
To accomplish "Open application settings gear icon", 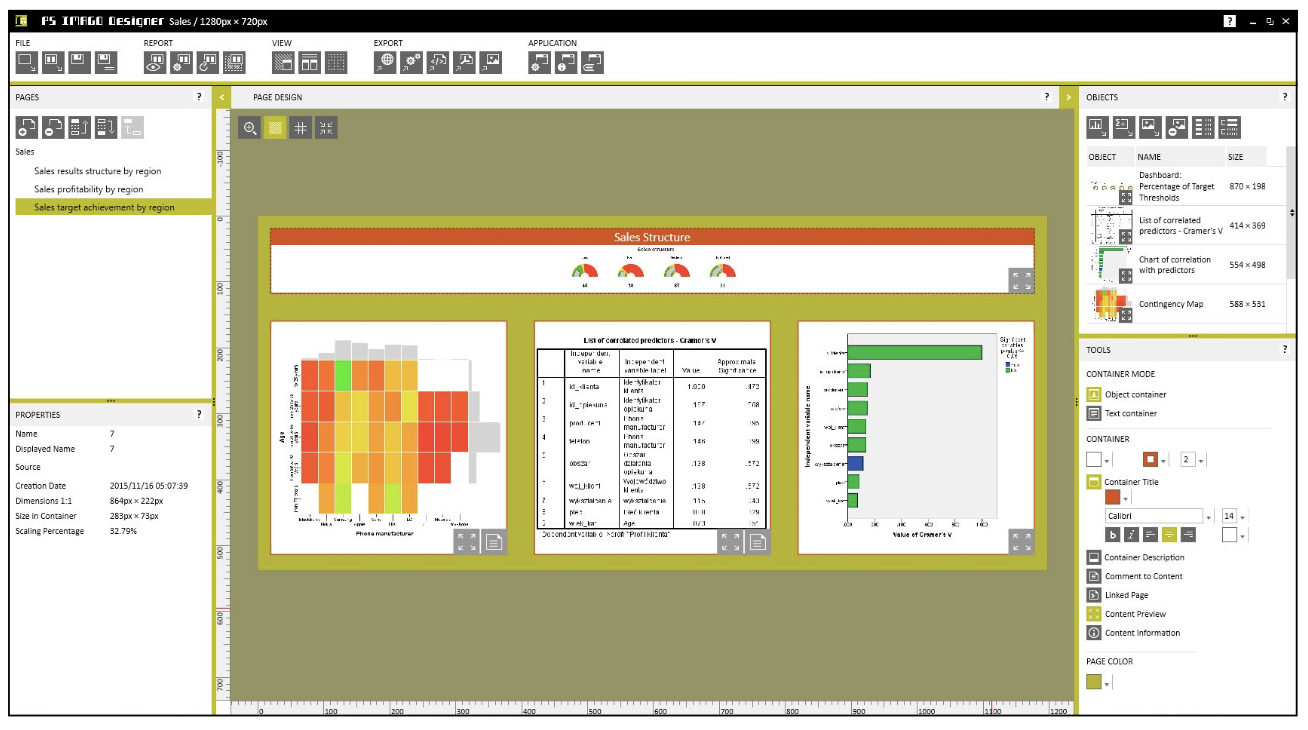I will [540, 63].
